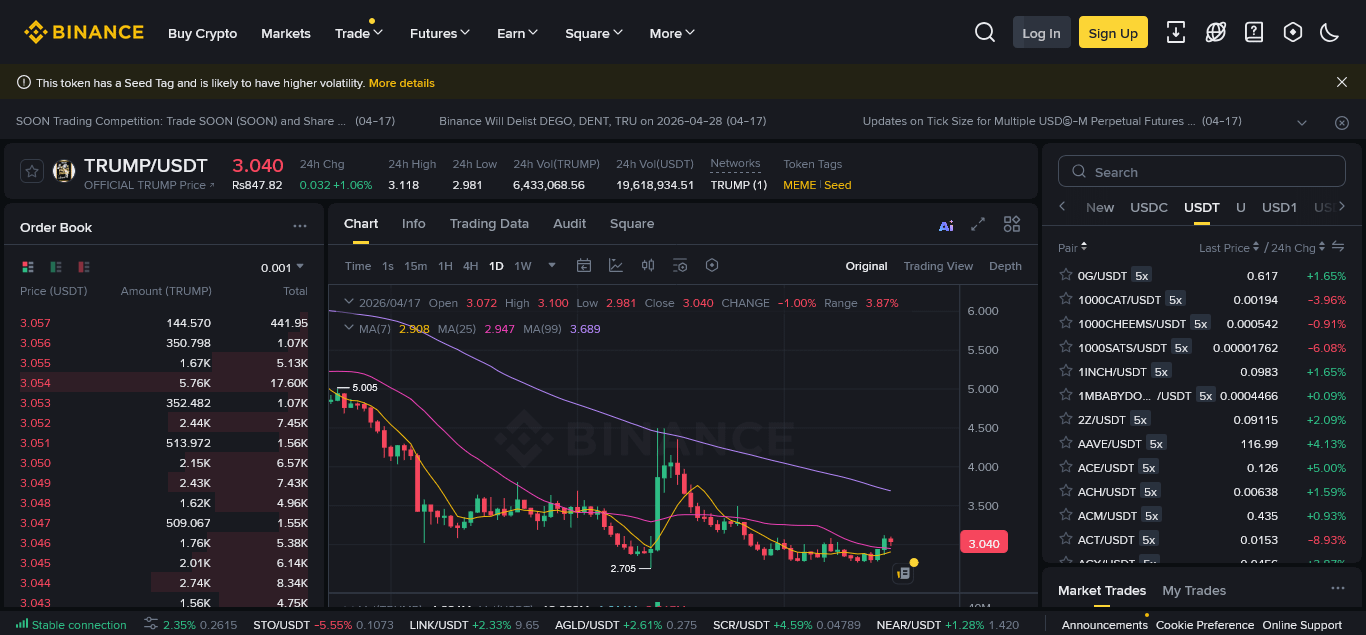This screenshot has width=1366, height=635.
Task: Open the More dropdown menu
Action: click(672, 33)
